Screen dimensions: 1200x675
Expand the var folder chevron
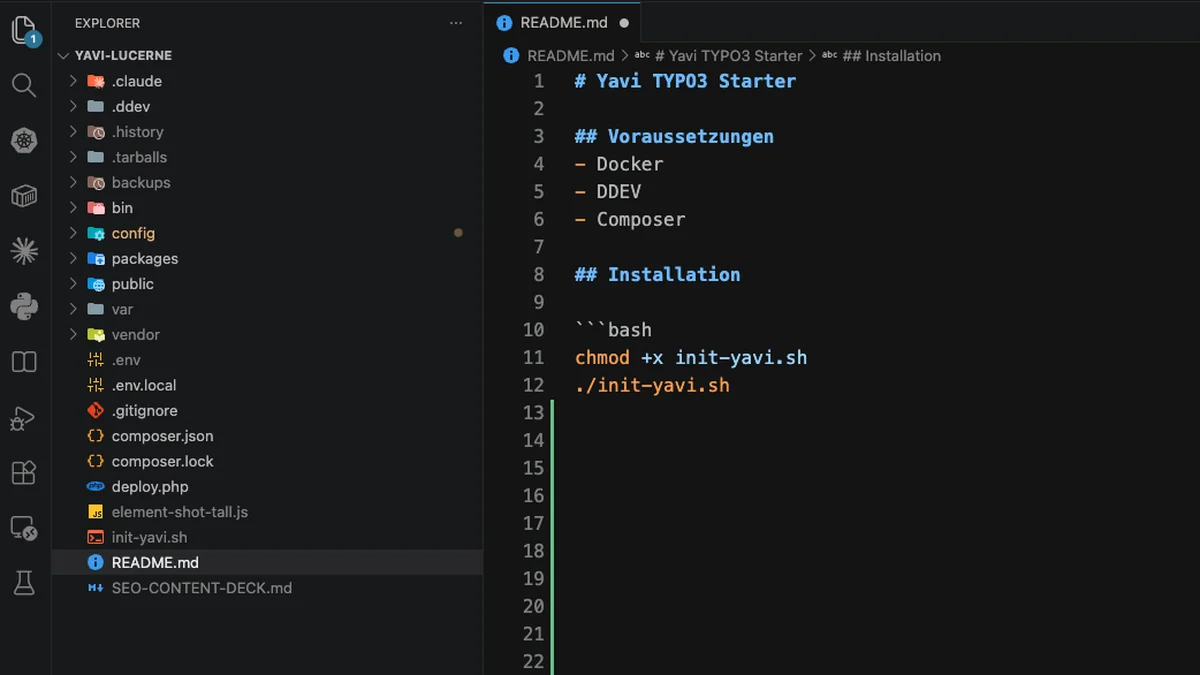click(73, 309)
